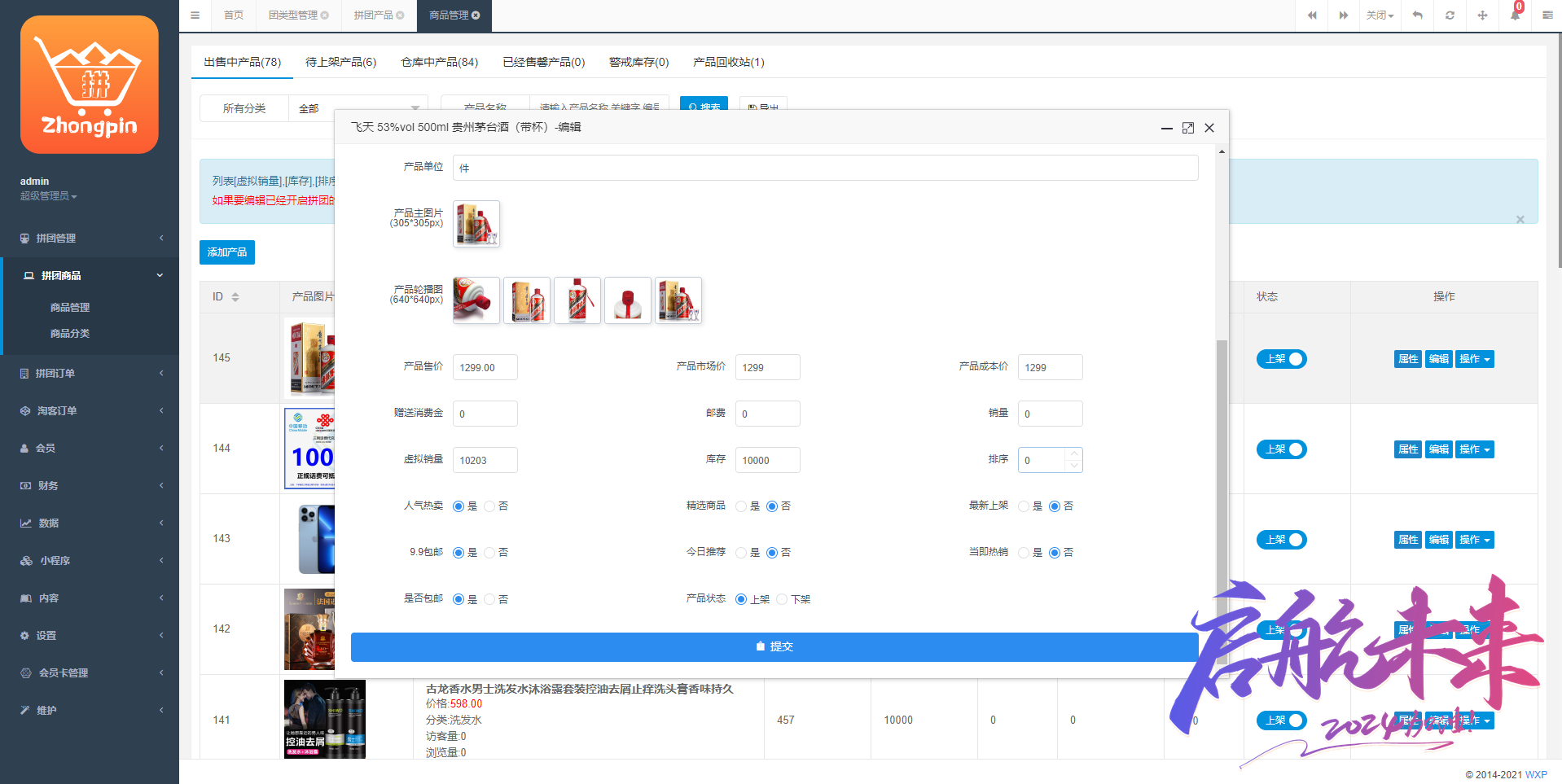
Task: Switch to 仓库中产品(84) tab
Action: click(440, 62)
